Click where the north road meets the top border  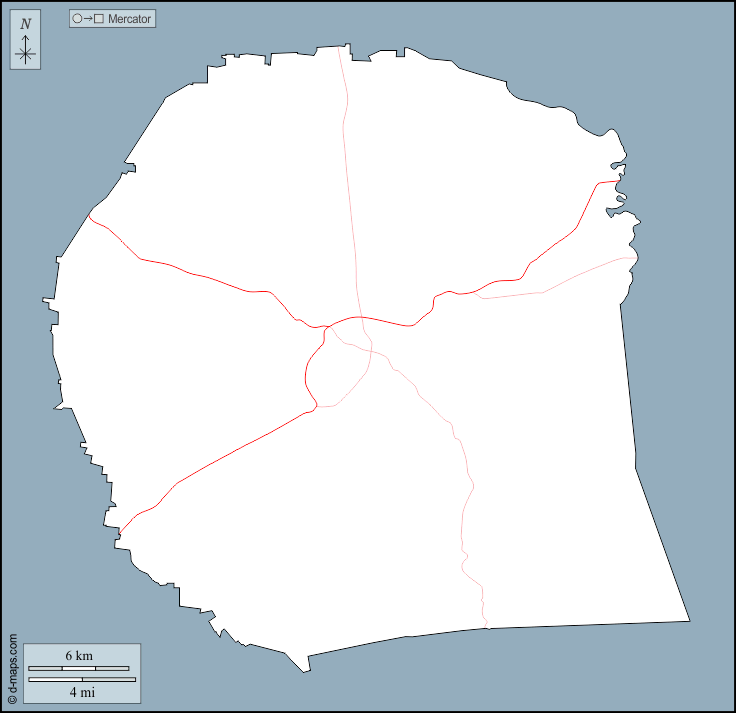339,46
